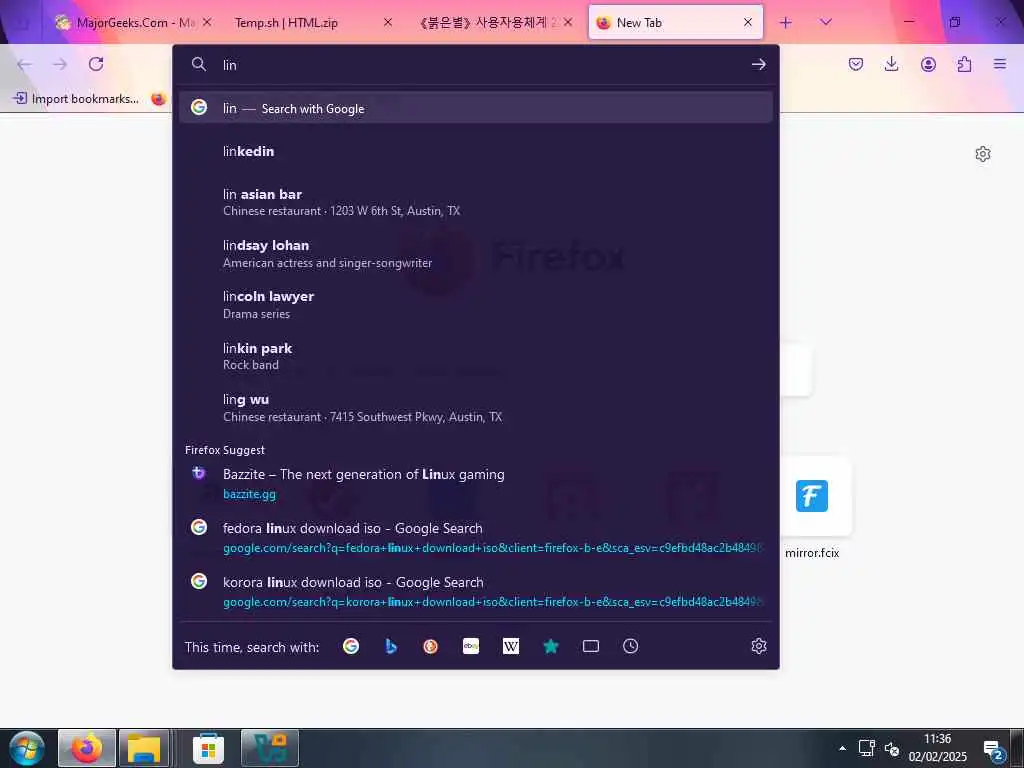
Task: Click Firefox in the taskbar
Action: click(87, 748)
